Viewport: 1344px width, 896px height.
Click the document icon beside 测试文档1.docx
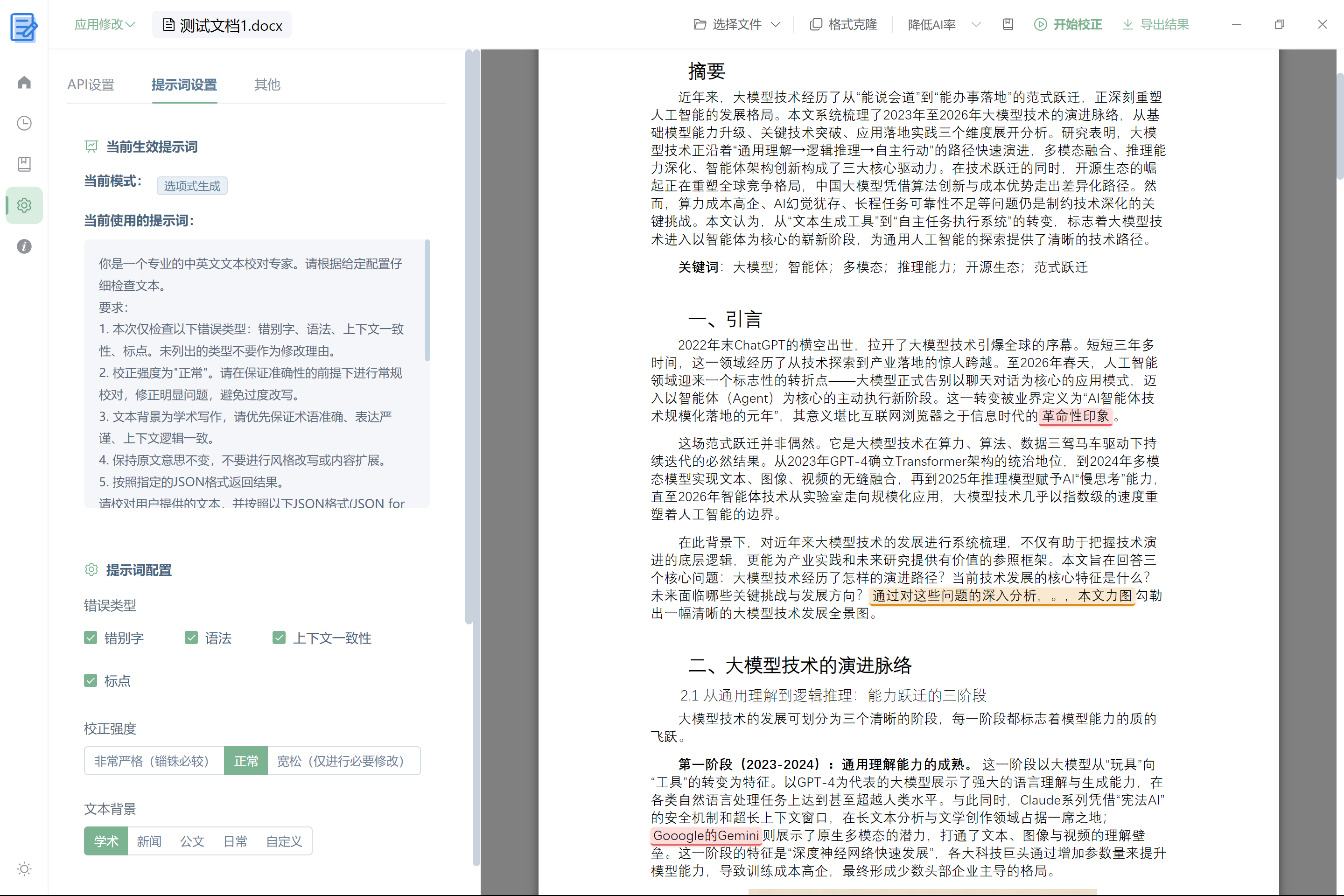click(168, 25)
